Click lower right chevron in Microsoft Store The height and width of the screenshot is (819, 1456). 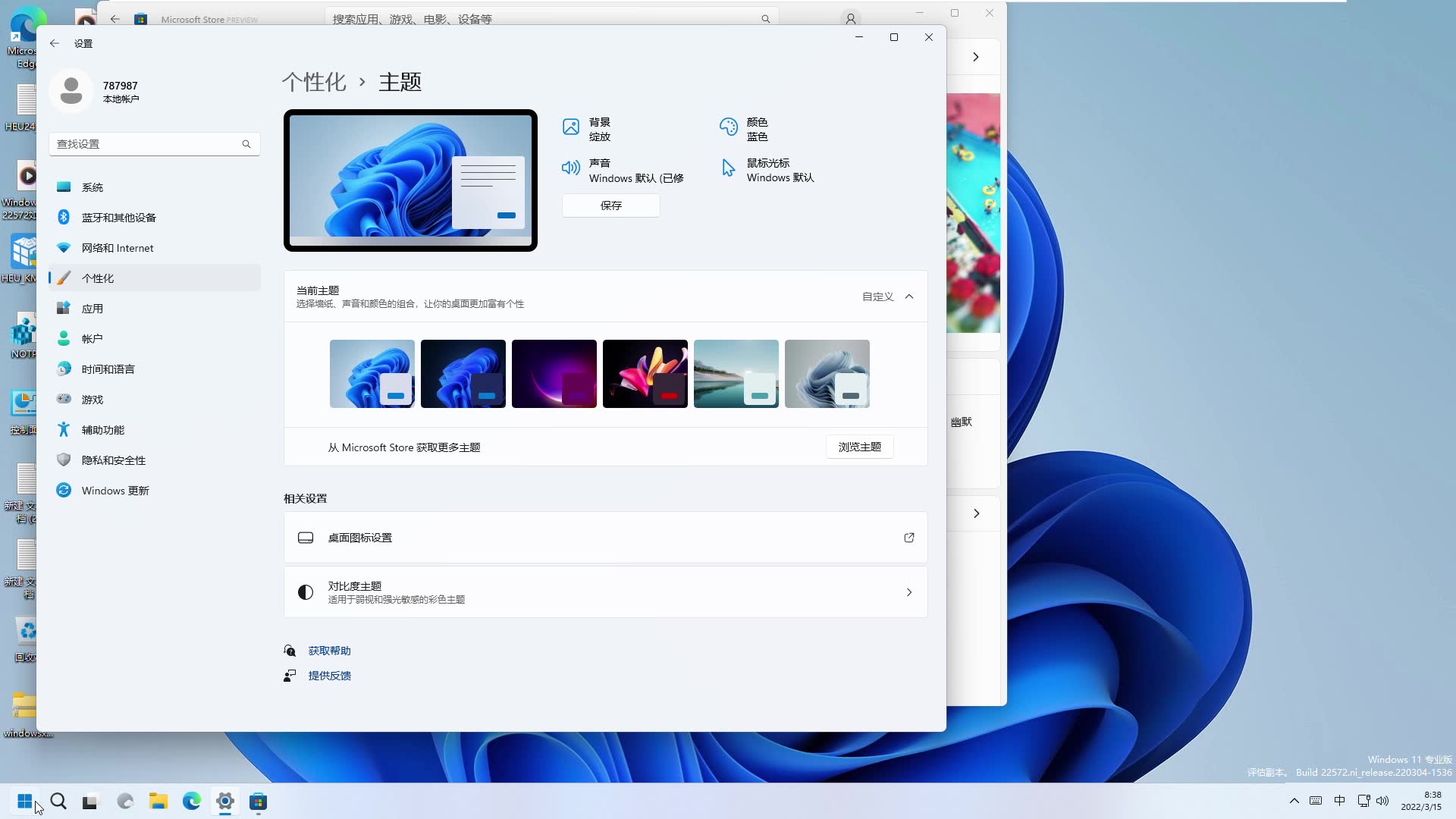976,513
